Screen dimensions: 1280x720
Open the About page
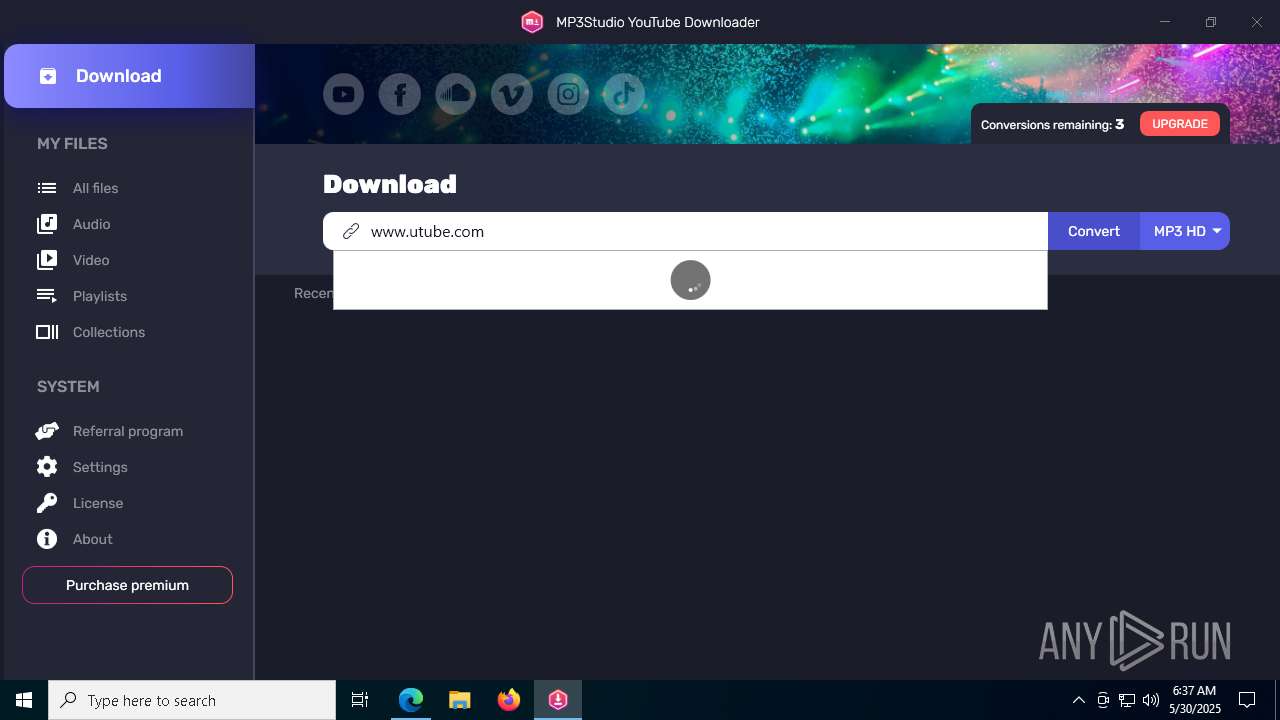coord(93,539)
